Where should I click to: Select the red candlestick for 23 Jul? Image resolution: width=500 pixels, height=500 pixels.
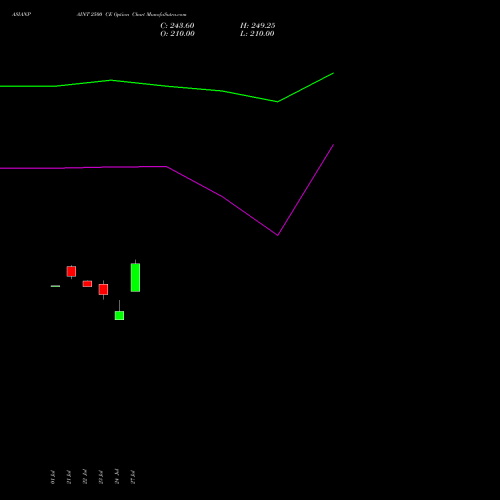[x=103, y=289]
